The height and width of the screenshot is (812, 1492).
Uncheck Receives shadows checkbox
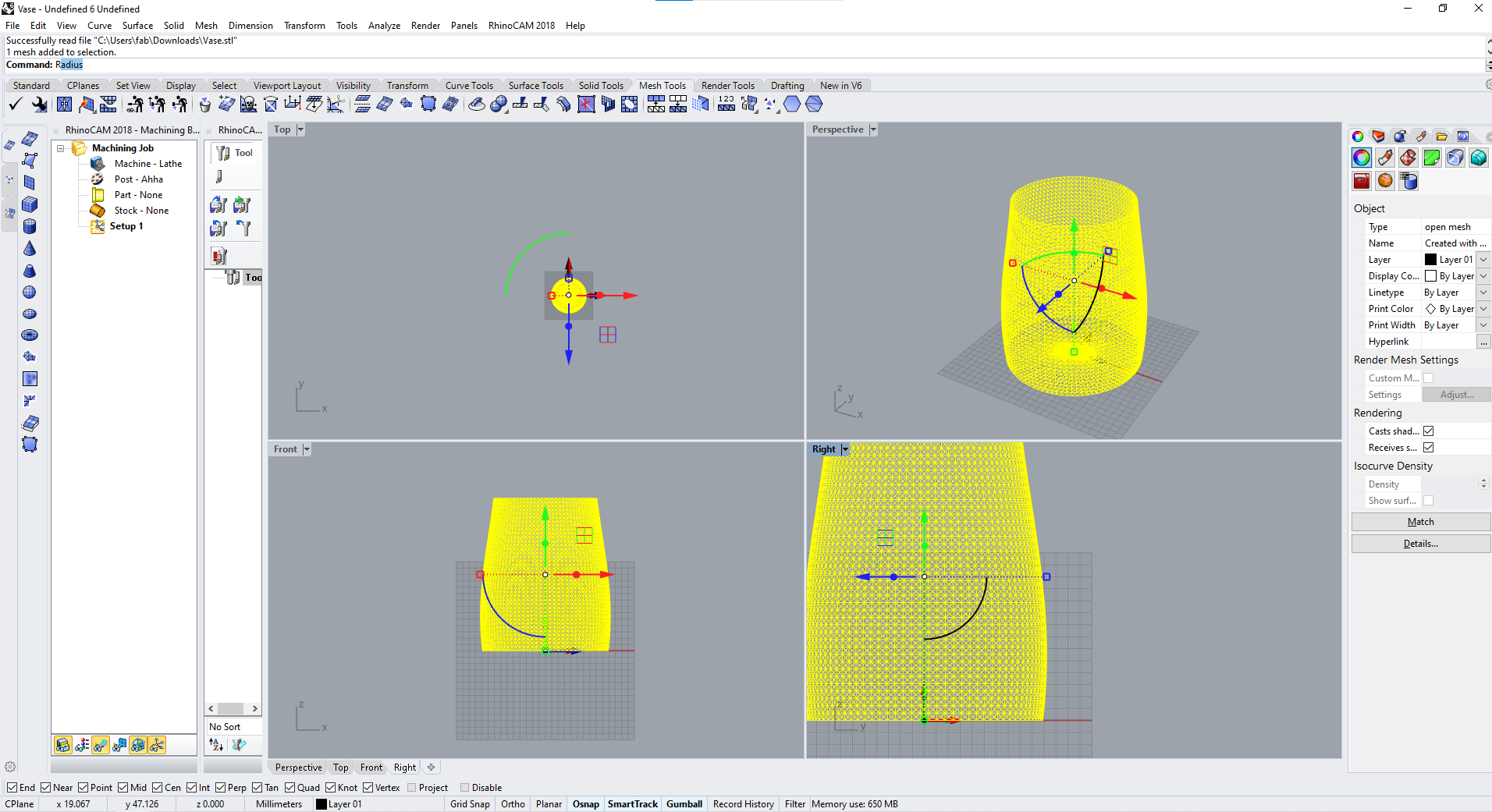1428,448
